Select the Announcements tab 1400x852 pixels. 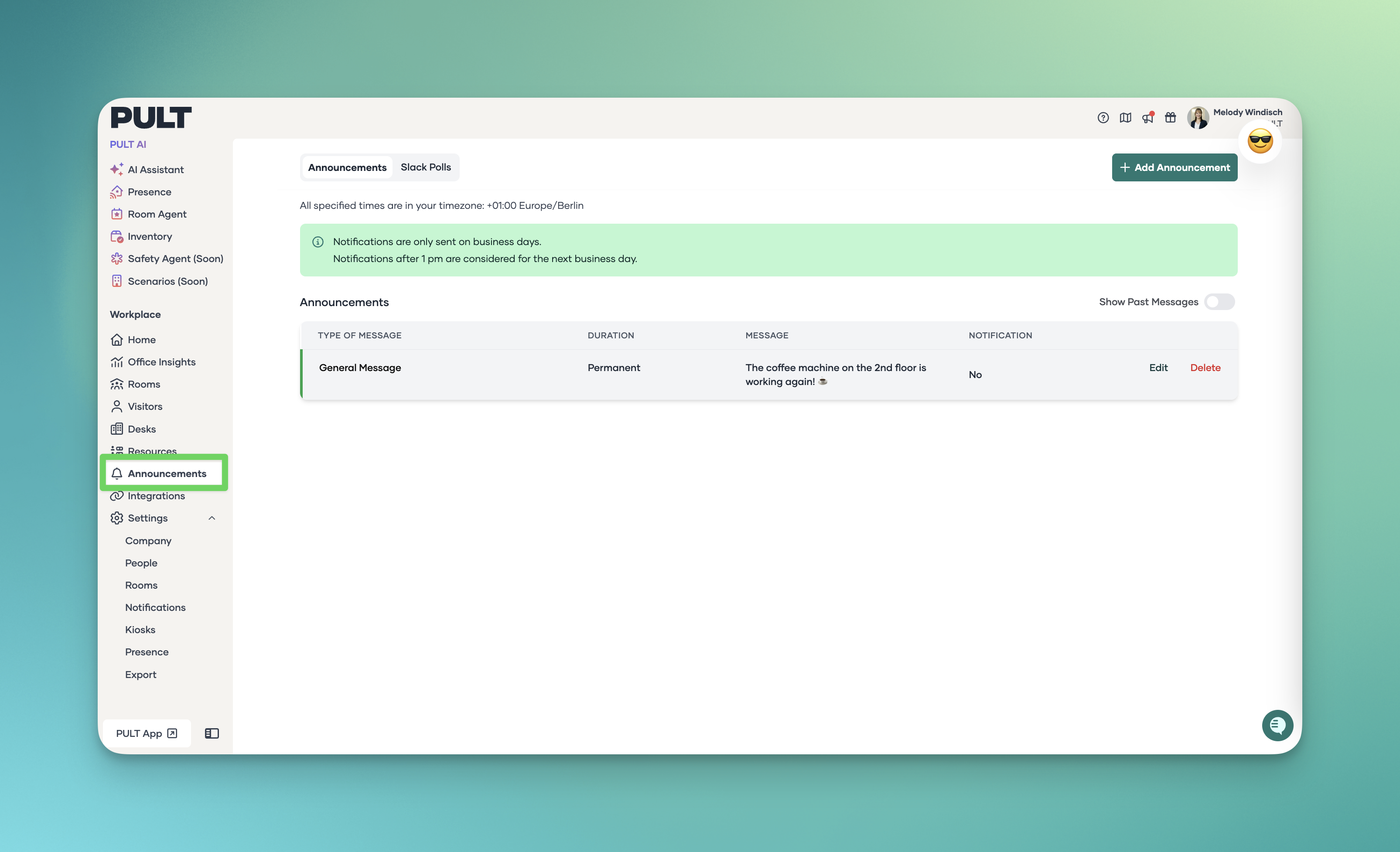click(347, 167)
